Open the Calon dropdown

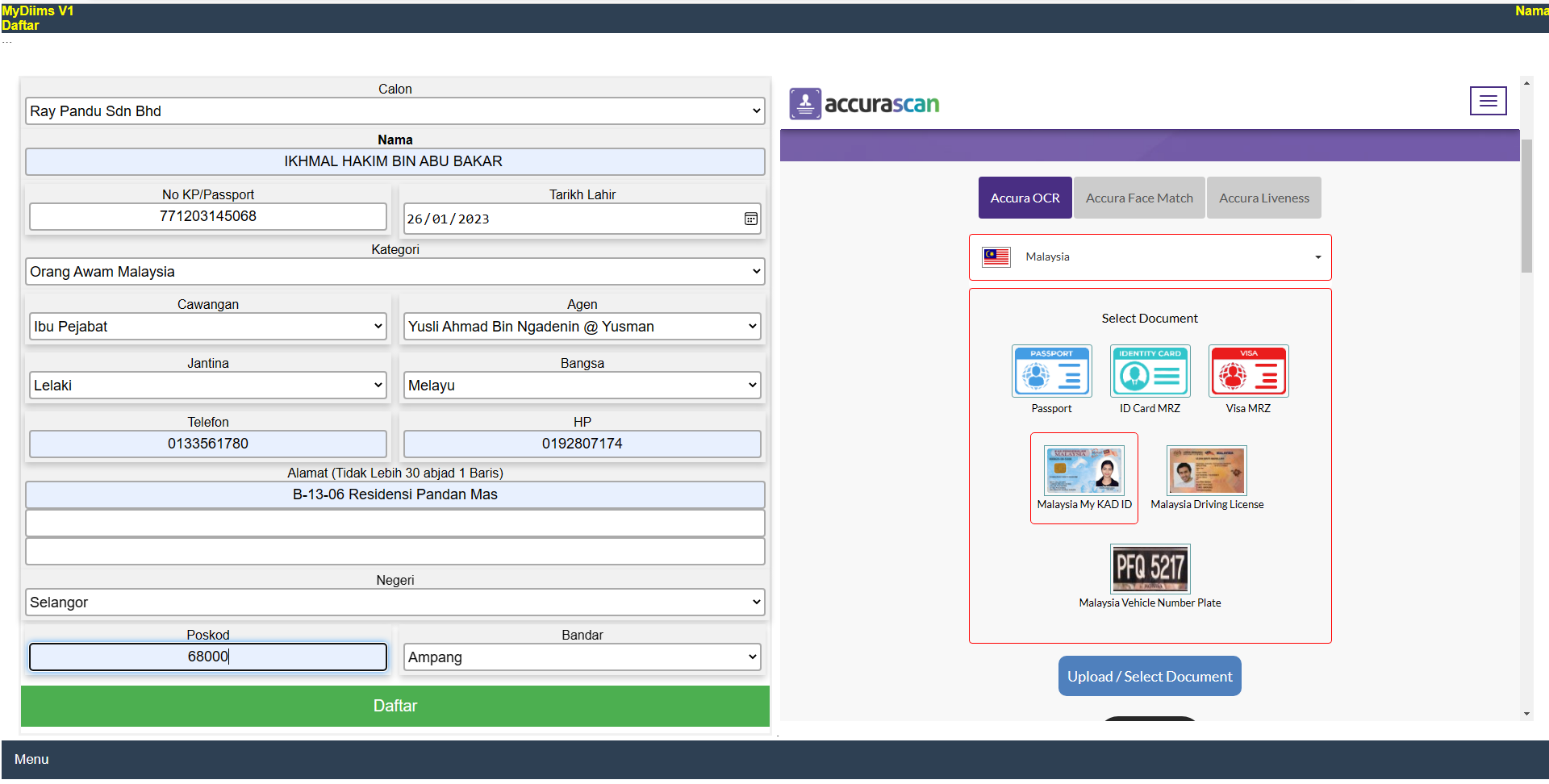[x=395, y=111]
